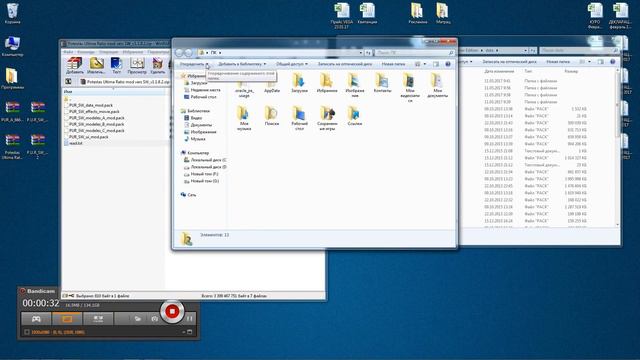640x360 pixels.
Task: Open Моя музыка folder in ПК window
Action: [x=244, y=118]
